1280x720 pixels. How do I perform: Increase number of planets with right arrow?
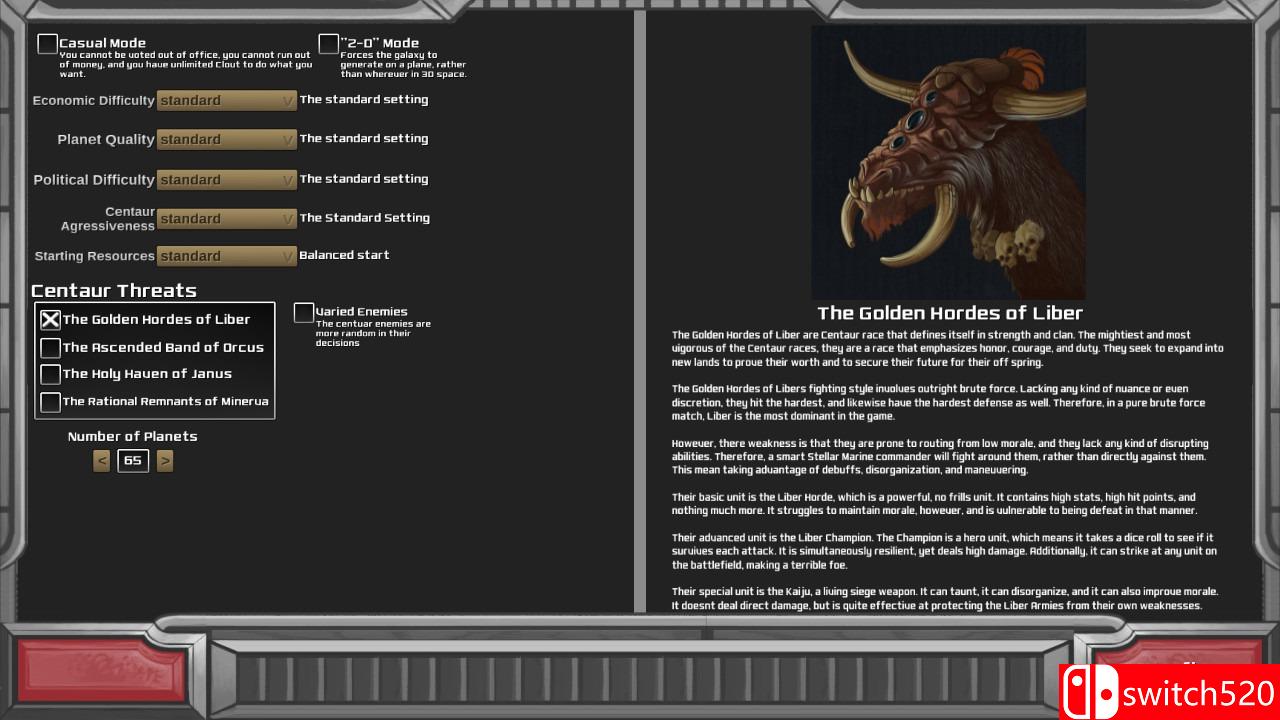165,461
